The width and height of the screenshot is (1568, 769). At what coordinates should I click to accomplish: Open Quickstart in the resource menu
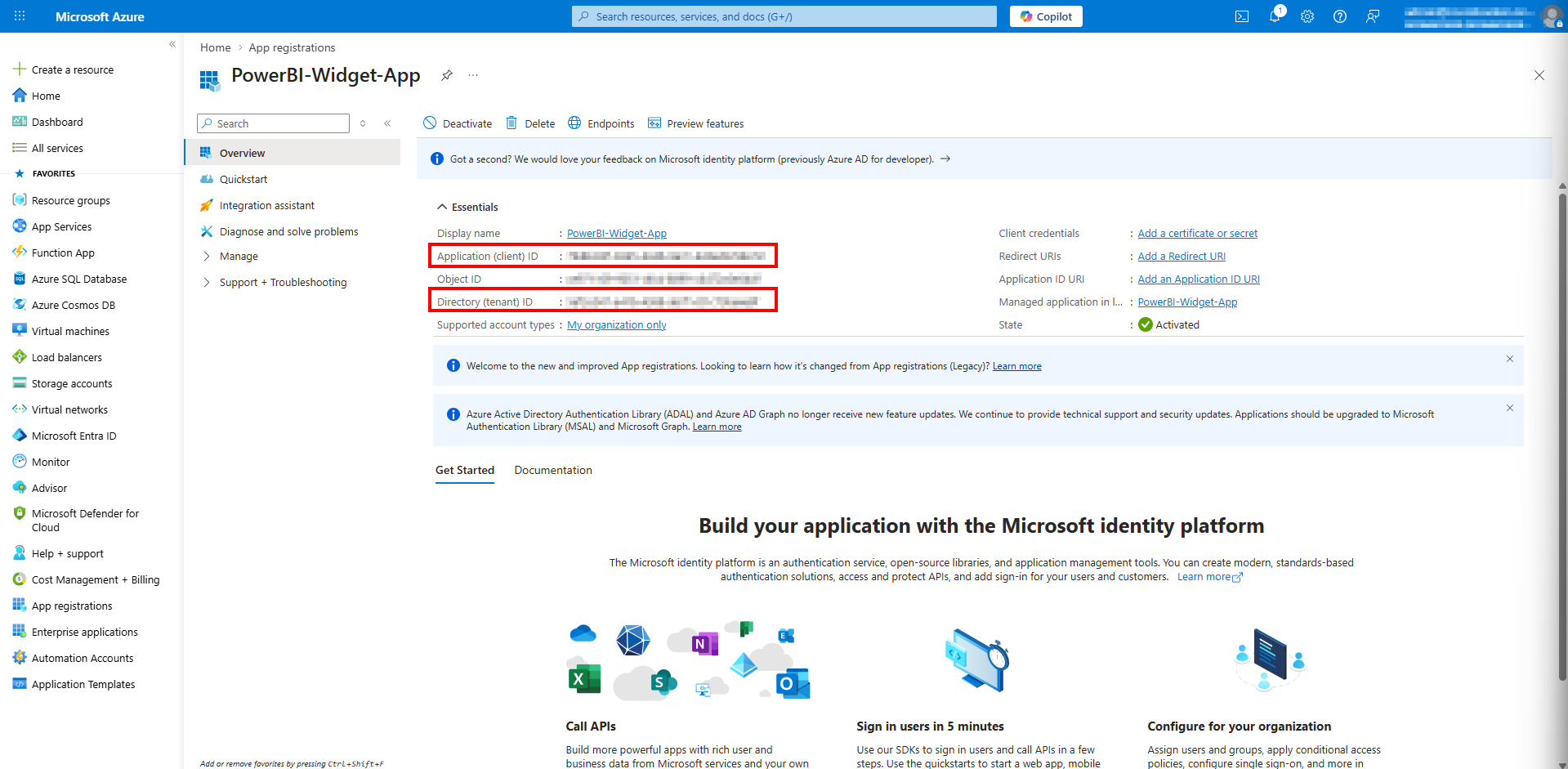click(x=243, y=180)
